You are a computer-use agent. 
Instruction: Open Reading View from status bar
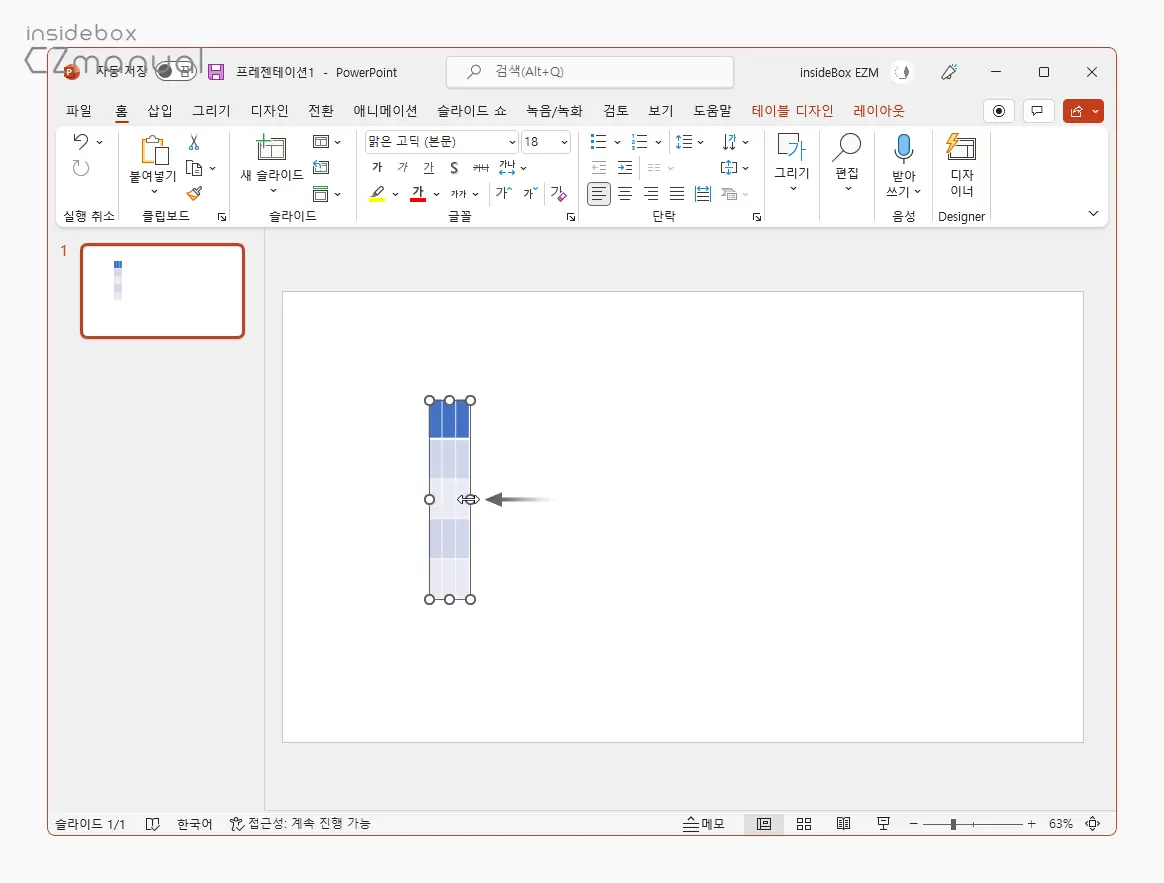pos(844,824)
